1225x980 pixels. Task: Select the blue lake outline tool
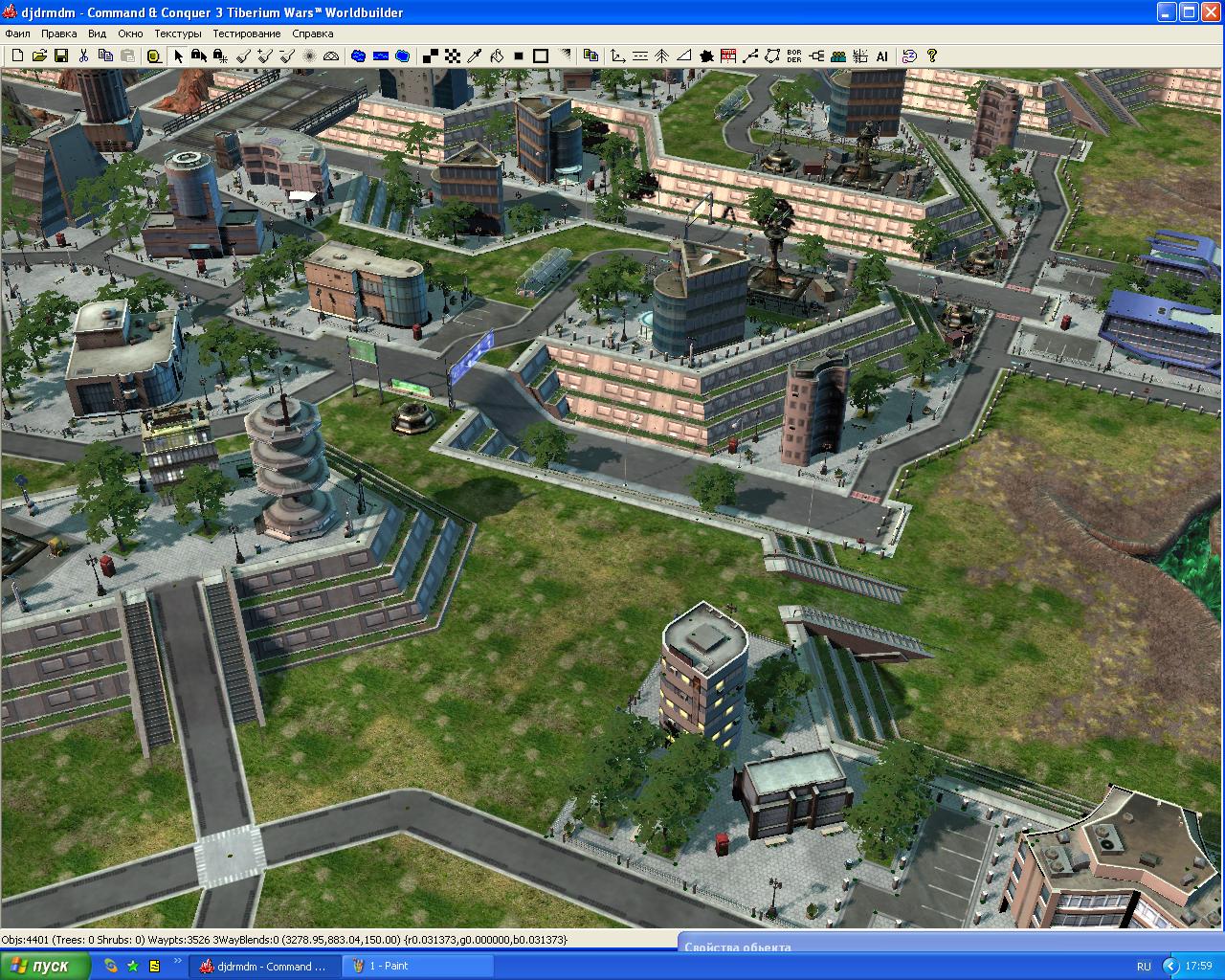click(x=402, y=56)
